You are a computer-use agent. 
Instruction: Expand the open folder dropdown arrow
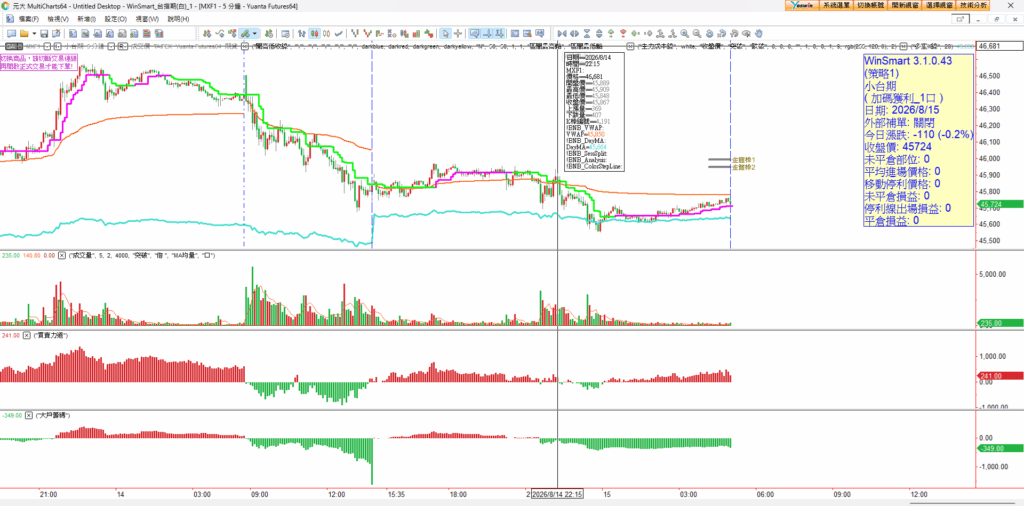click(x=34, y=33)
